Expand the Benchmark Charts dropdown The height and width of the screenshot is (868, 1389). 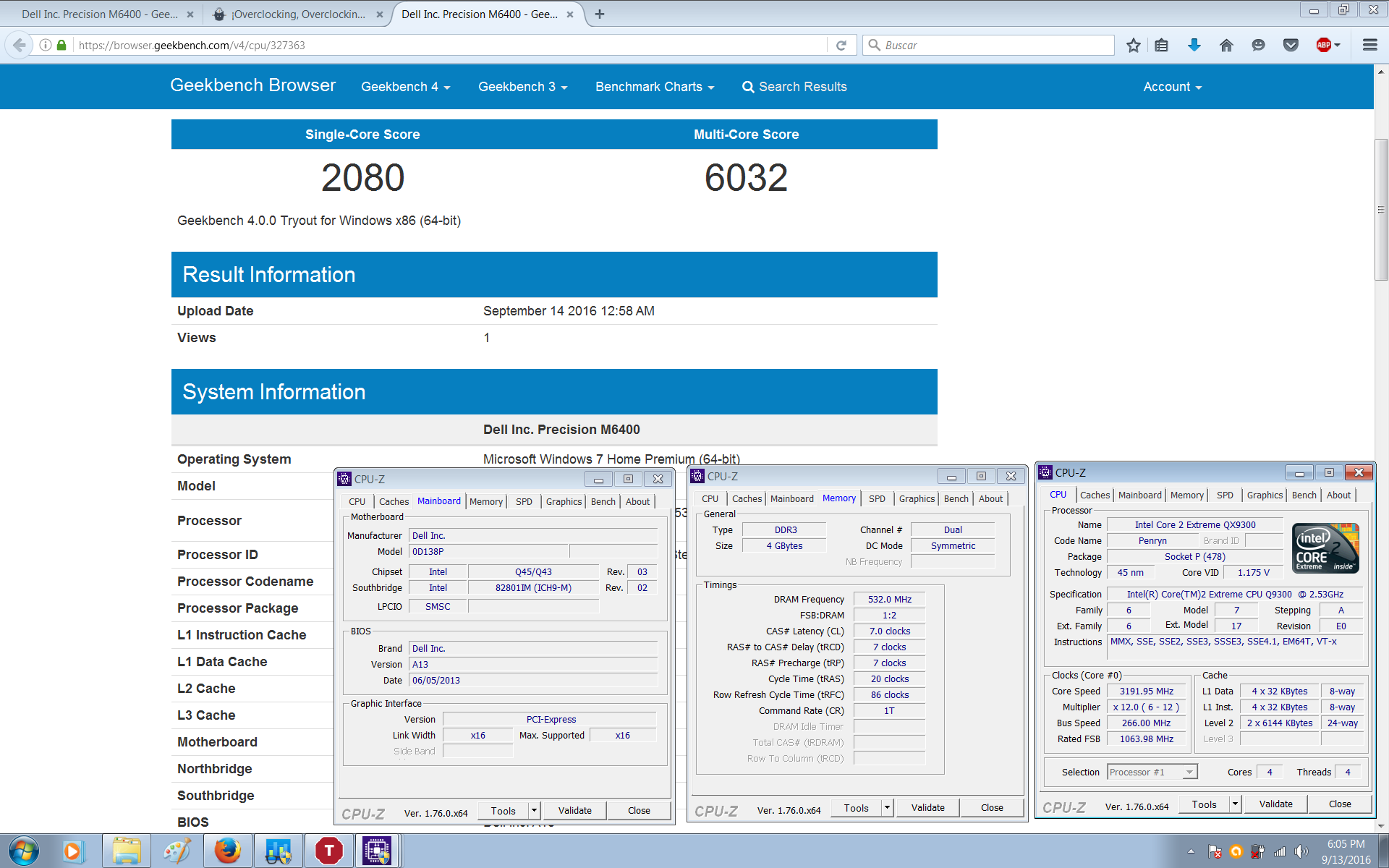[655, 87]
